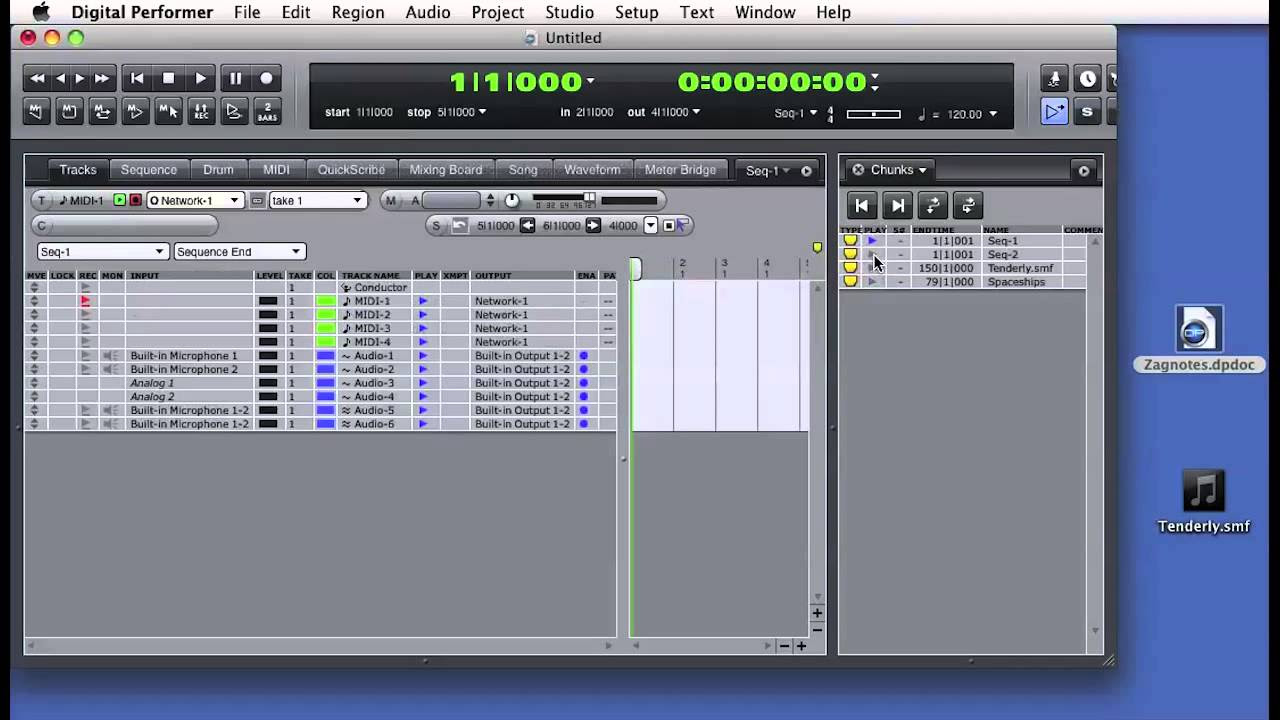Click the clock icon button in control panel
This screenshot has height=720, width=1280.
pyautogui.click(x=1088, y=79)
